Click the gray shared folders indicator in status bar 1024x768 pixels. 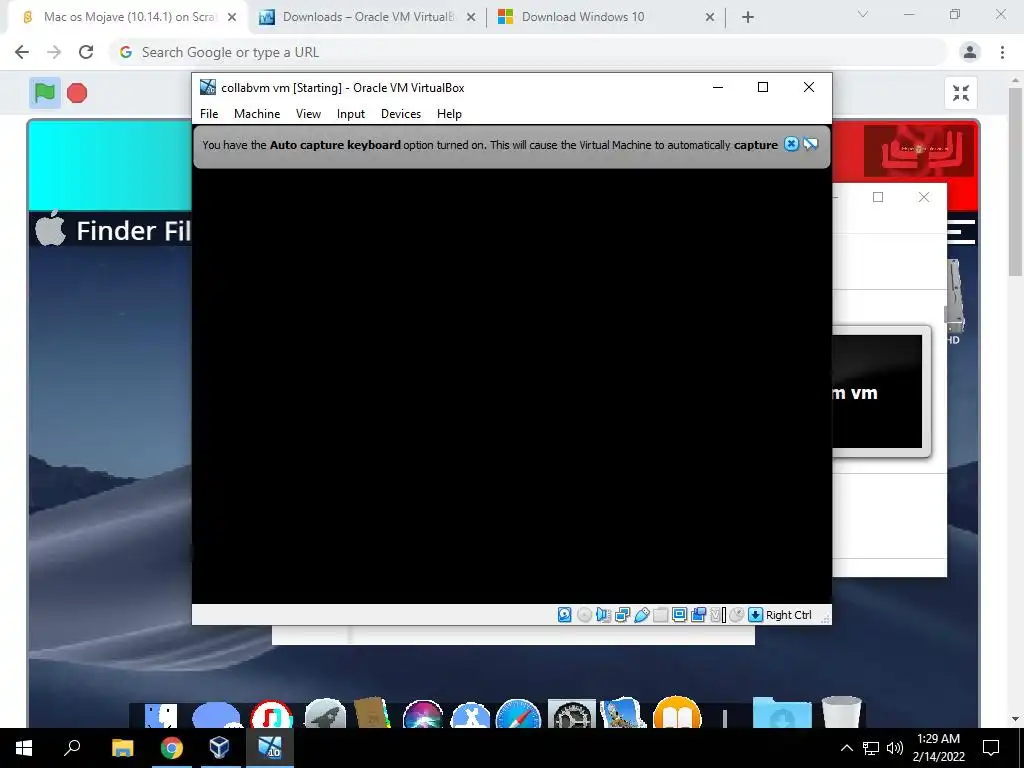pos(660,615)
